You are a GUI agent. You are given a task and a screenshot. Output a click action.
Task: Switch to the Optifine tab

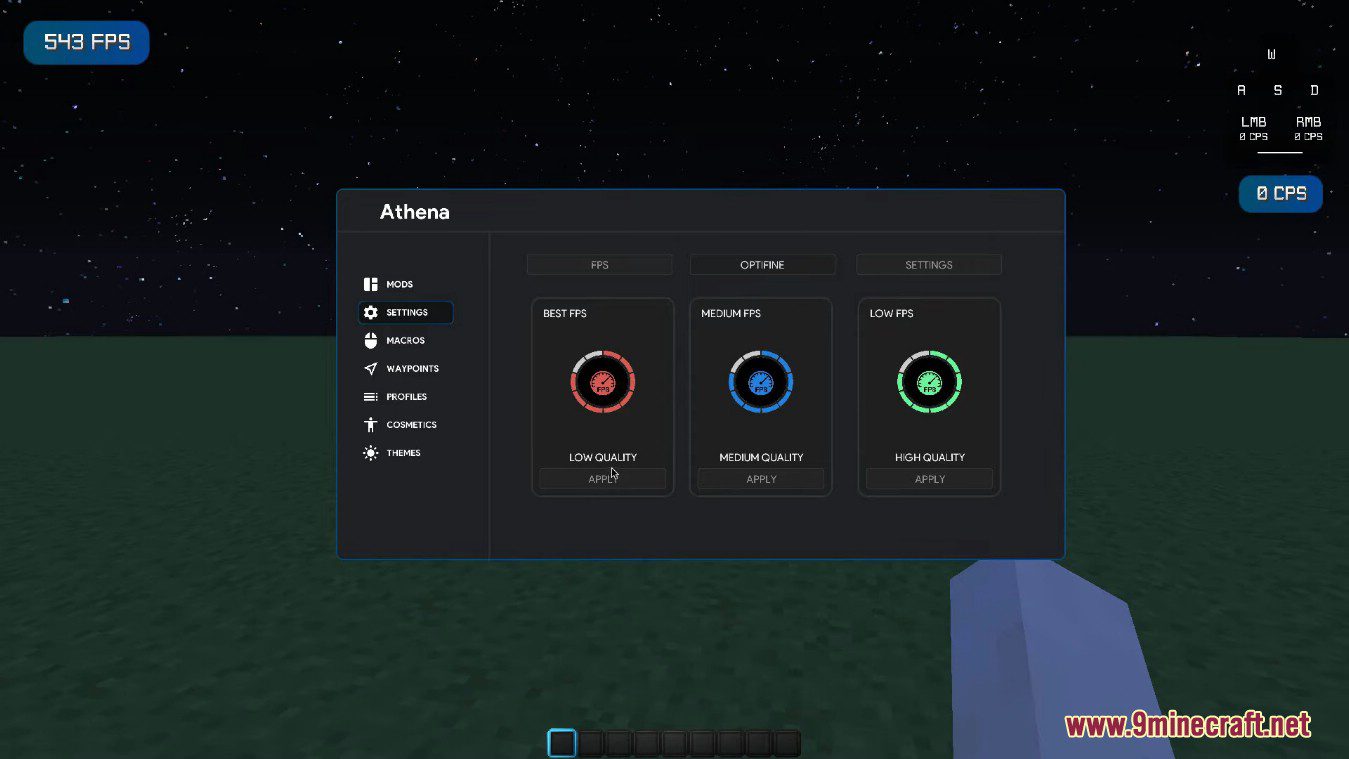(762, 265)
